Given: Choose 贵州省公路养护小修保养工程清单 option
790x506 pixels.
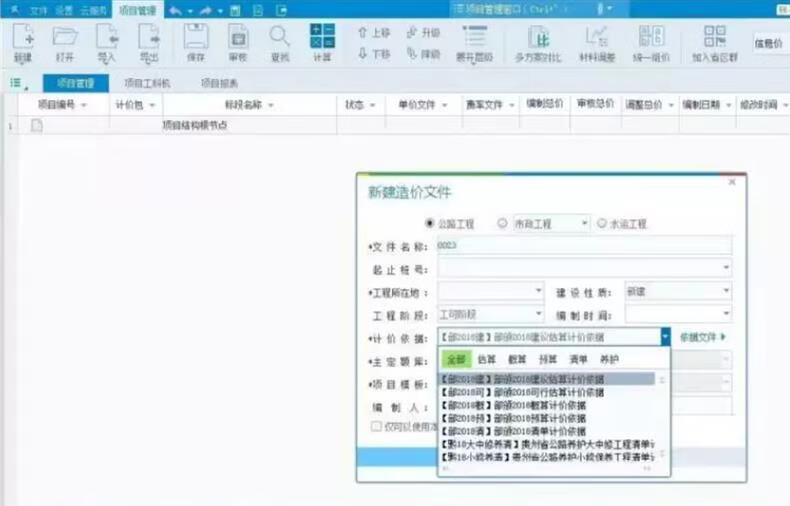Looking at the screenshot, I should pos(548,458).
